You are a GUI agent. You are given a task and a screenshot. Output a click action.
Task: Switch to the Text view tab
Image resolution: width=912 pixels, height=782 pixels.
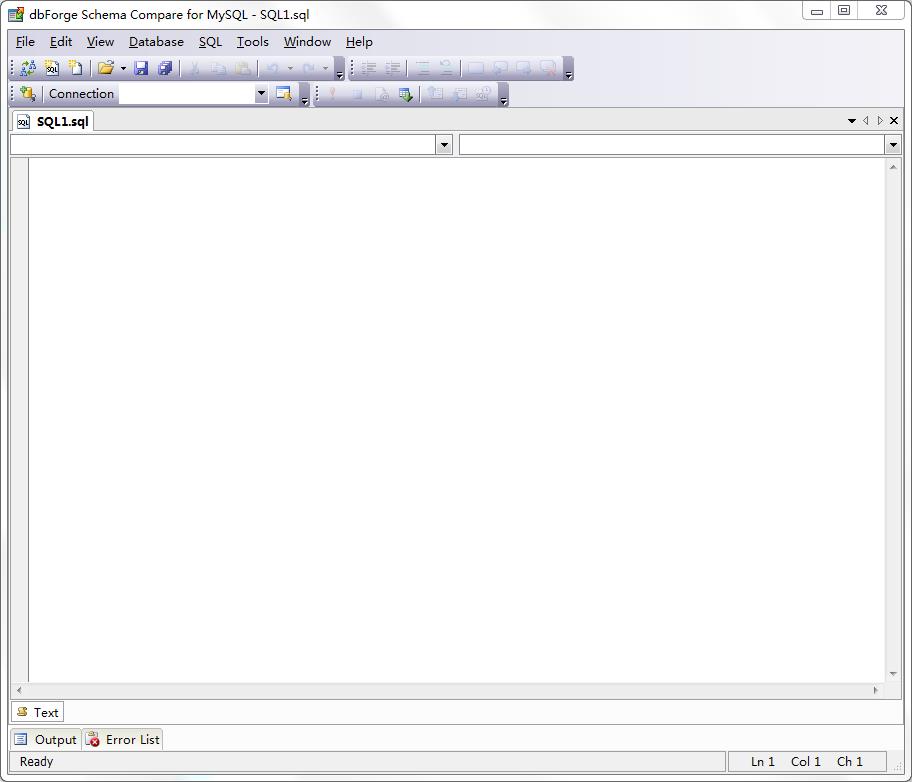click(x=38, y=712)
